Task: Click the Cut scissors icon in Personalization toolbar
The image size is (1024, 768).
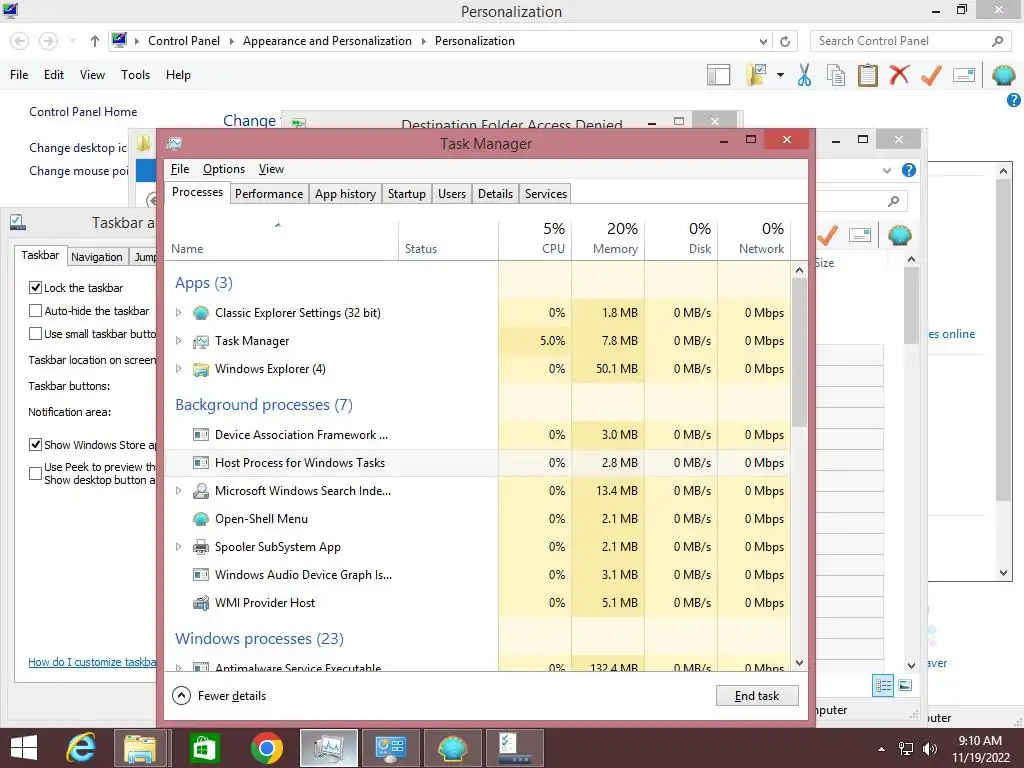Action: click(804, 75)
